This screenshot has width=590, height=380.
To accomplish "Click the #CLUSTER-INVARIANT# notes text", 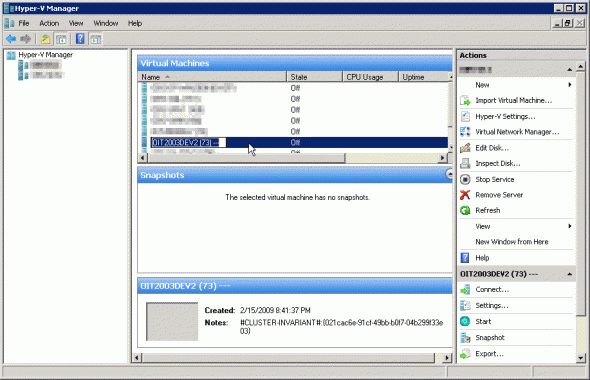I will pyautogui.click(x=341, y=327).
